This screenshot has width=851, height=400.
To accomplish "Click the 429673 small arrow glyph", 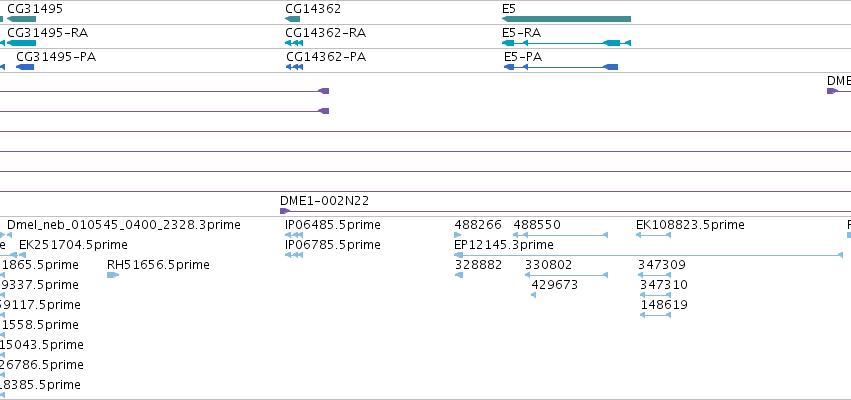I will point(534,295).
